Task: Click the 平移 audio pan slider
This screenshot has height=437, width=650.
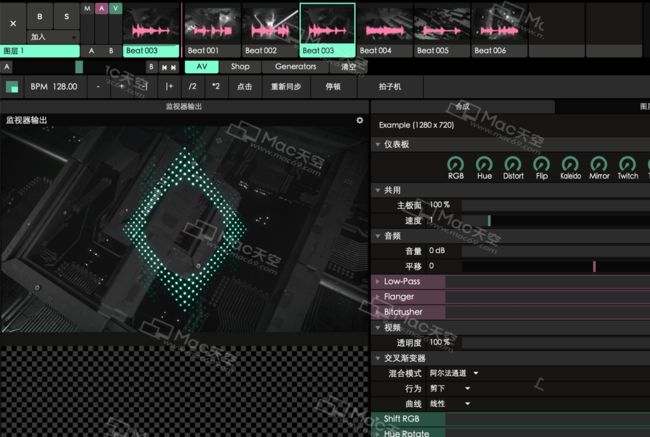Action: pyautogui.click(x=555, y=266)
